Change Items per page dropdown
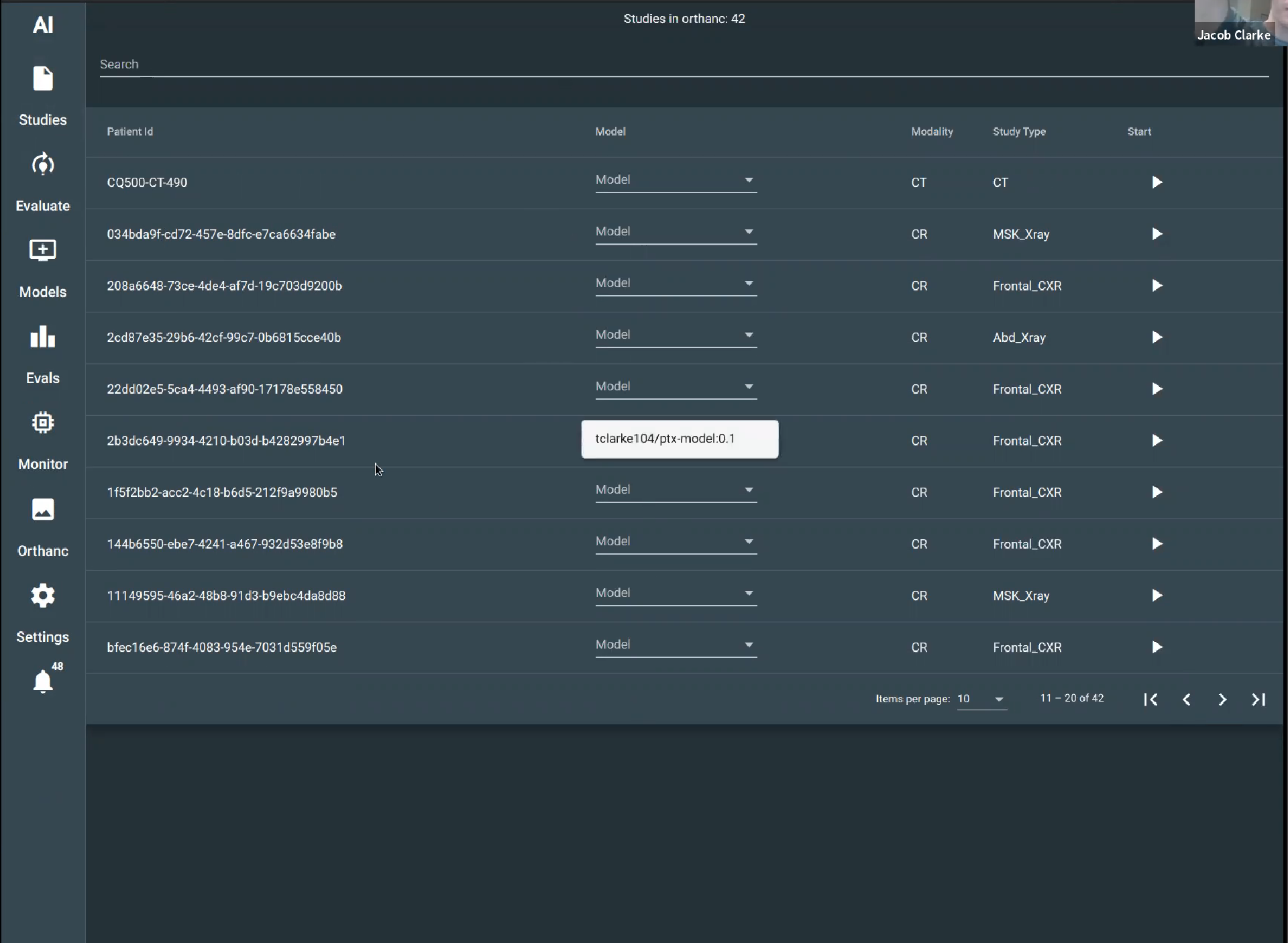This screenshot has height=943, width=1288. click(981, 699)
